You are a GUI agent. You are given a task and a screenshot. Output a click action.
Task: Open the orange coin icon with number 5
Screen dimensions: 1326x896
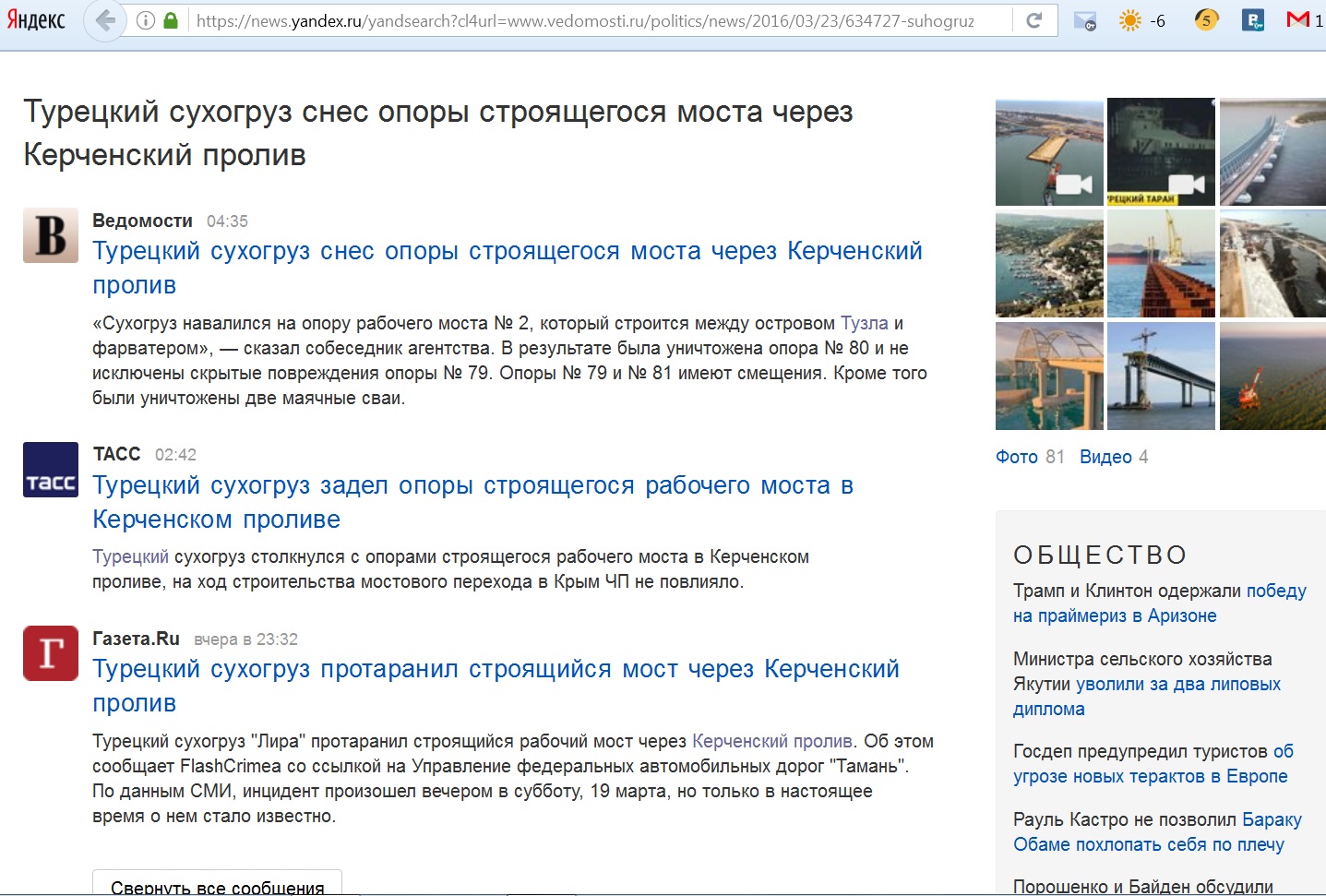click(x=1206, y=19)
